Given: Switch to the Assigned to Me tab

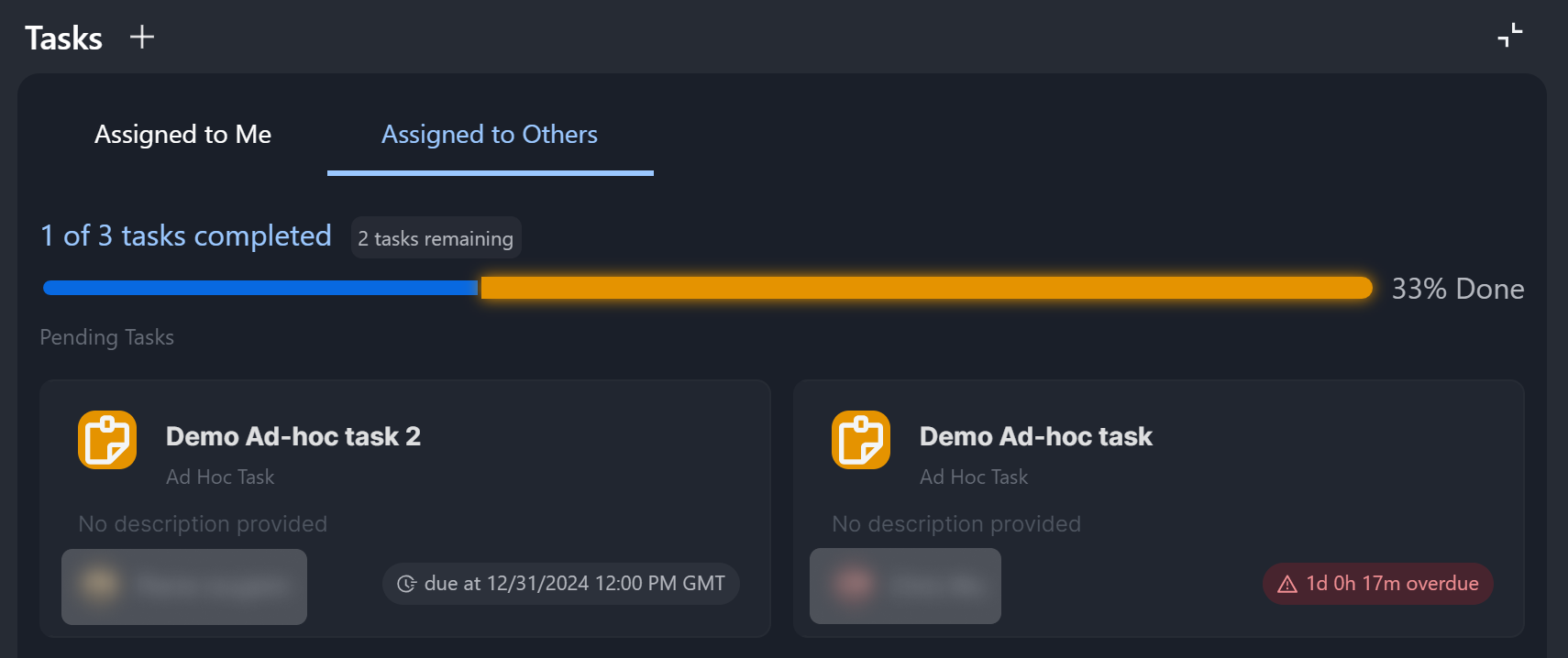Looking at the screenshot, I should coord(183,135).
